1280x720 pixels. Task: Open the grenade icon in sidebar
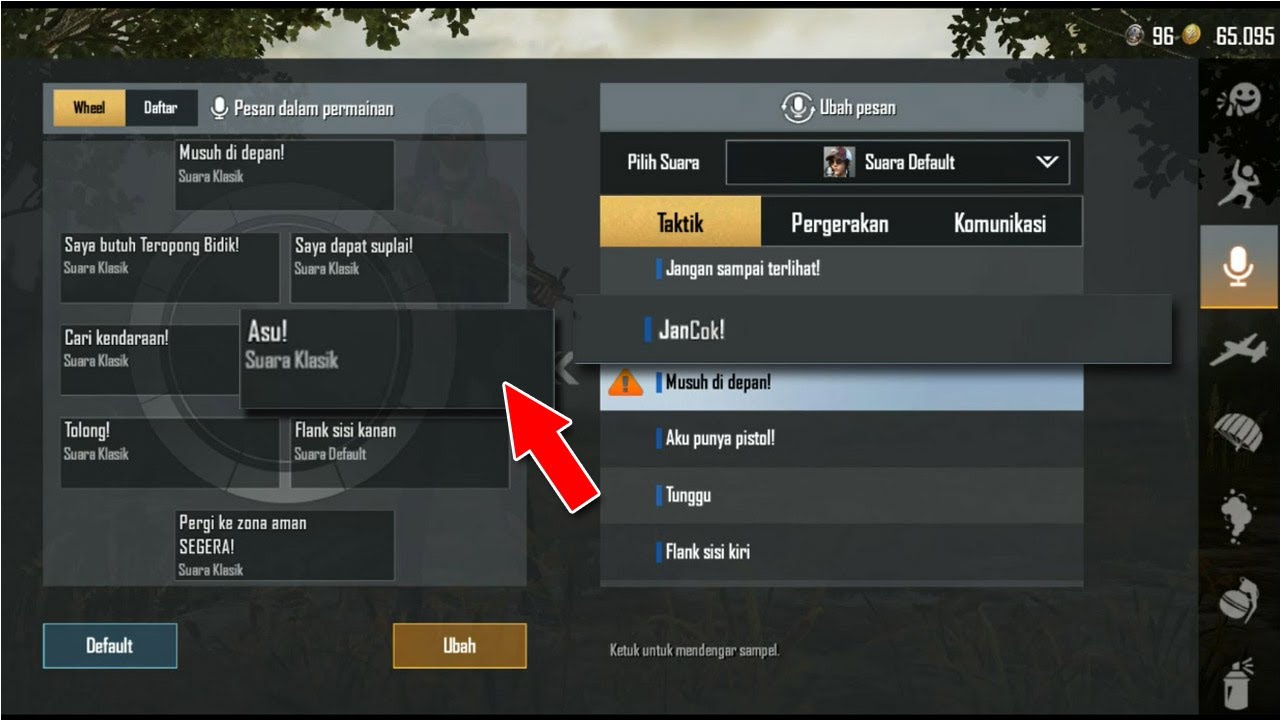click(1238, 600)
